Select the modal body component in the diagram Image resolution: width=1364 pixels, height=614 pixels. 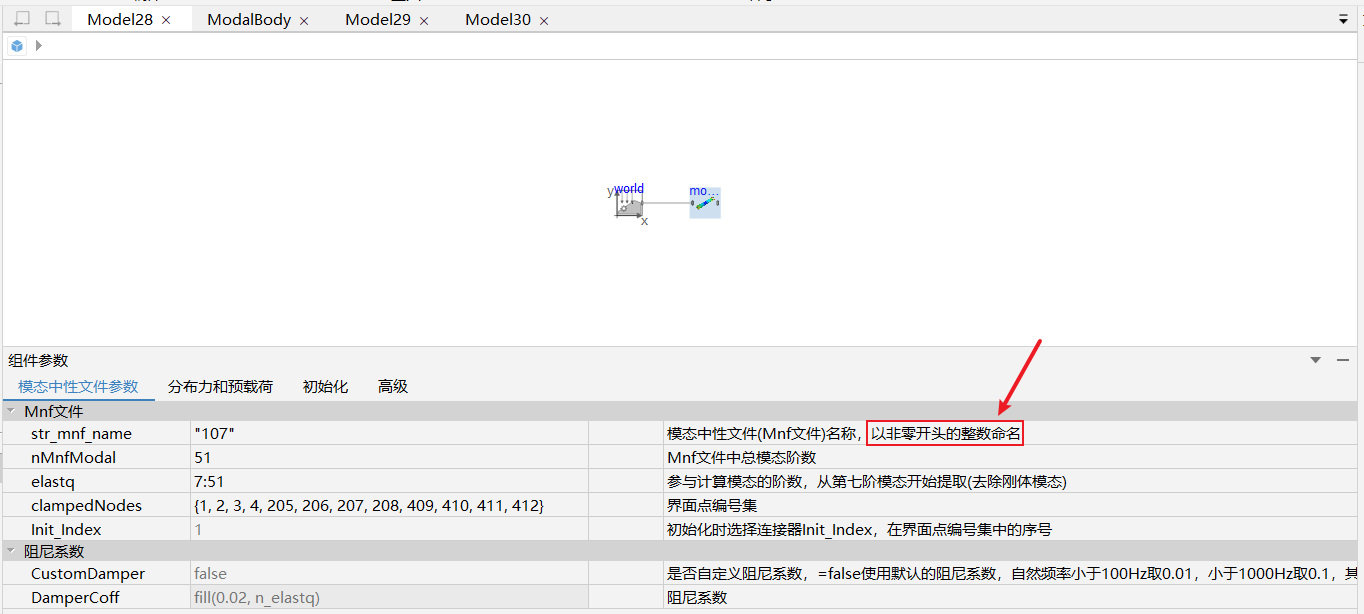(705, 203)
